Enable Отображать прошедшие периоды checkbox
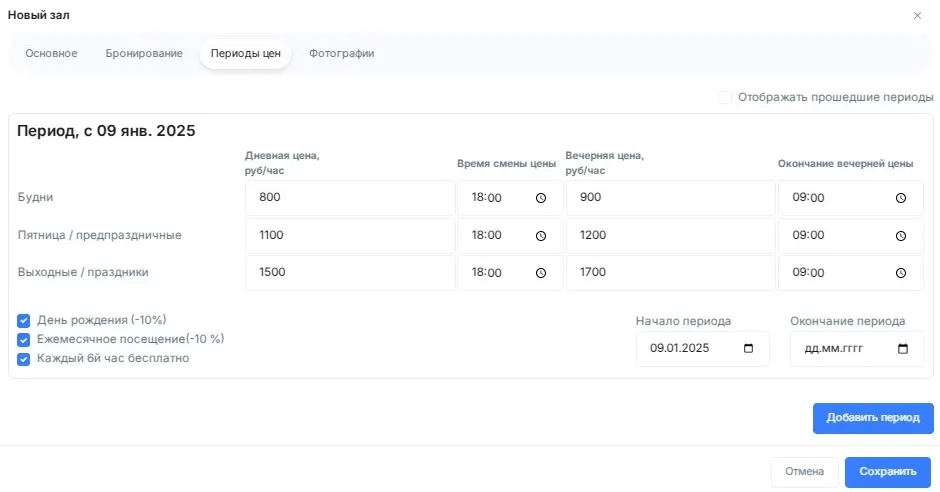The width and height of the screenshot is (940, 492). pos(725,97)
